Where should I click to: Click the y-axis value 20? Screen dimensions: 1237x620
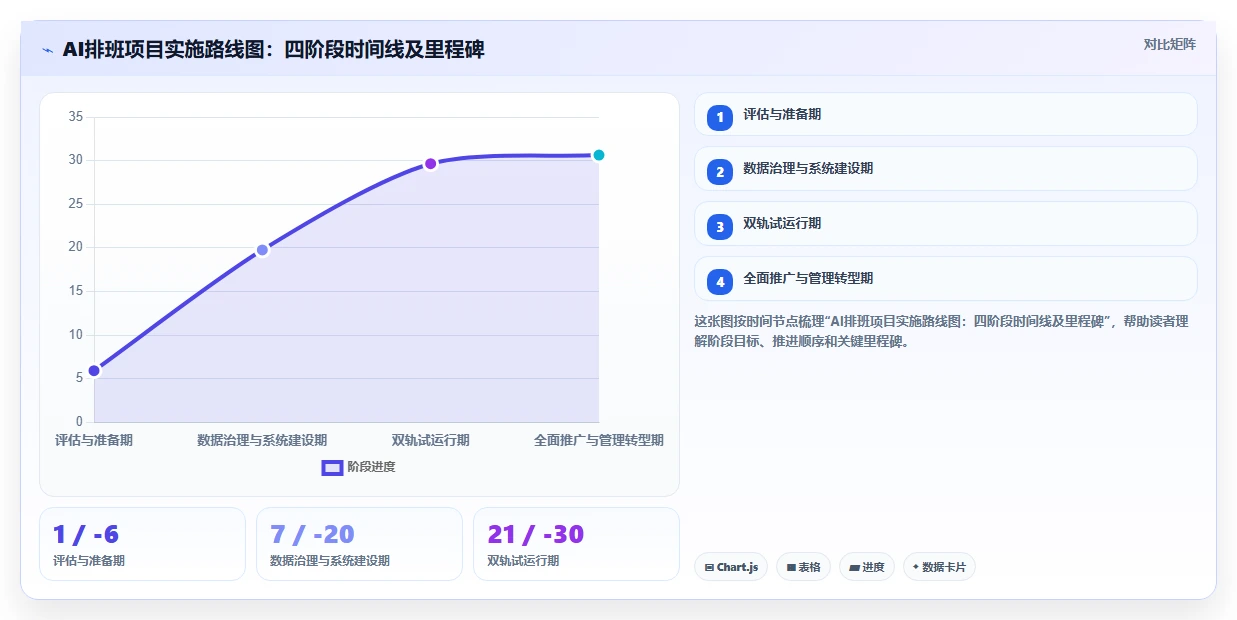pyautogui.click(x=76, y=247)
